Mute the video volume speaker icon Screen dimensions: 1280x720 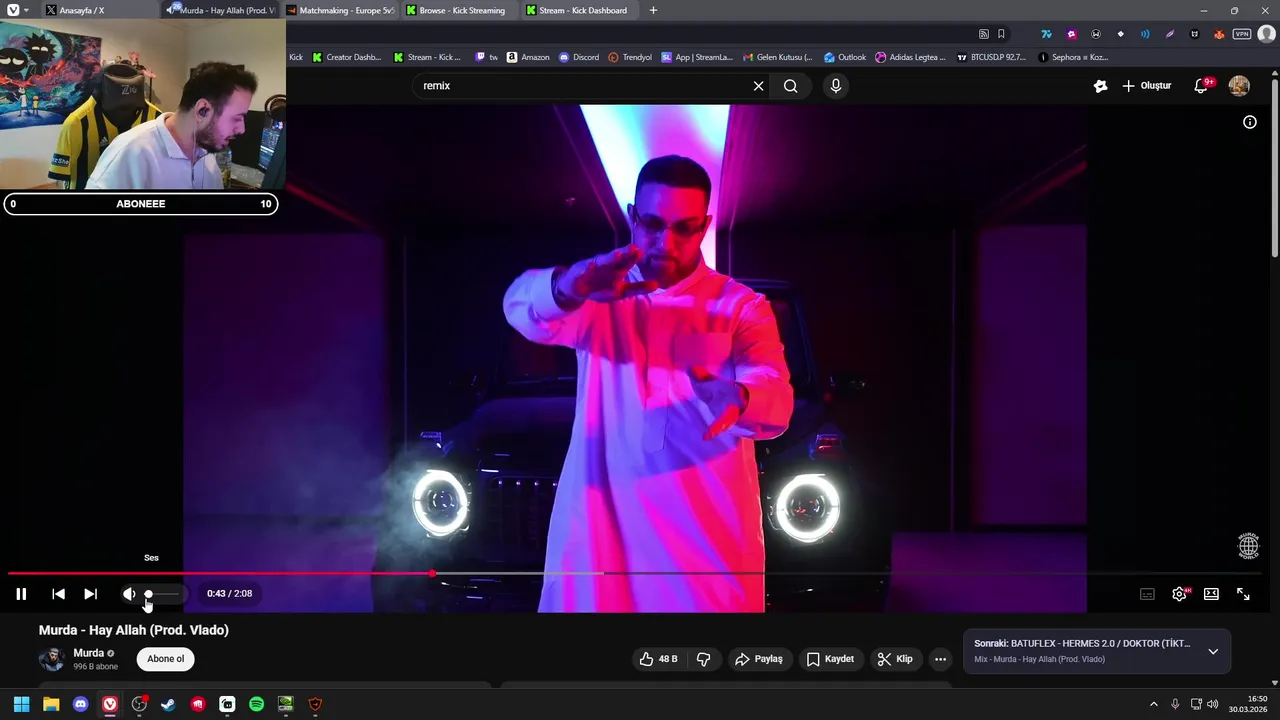pos(129,594)
